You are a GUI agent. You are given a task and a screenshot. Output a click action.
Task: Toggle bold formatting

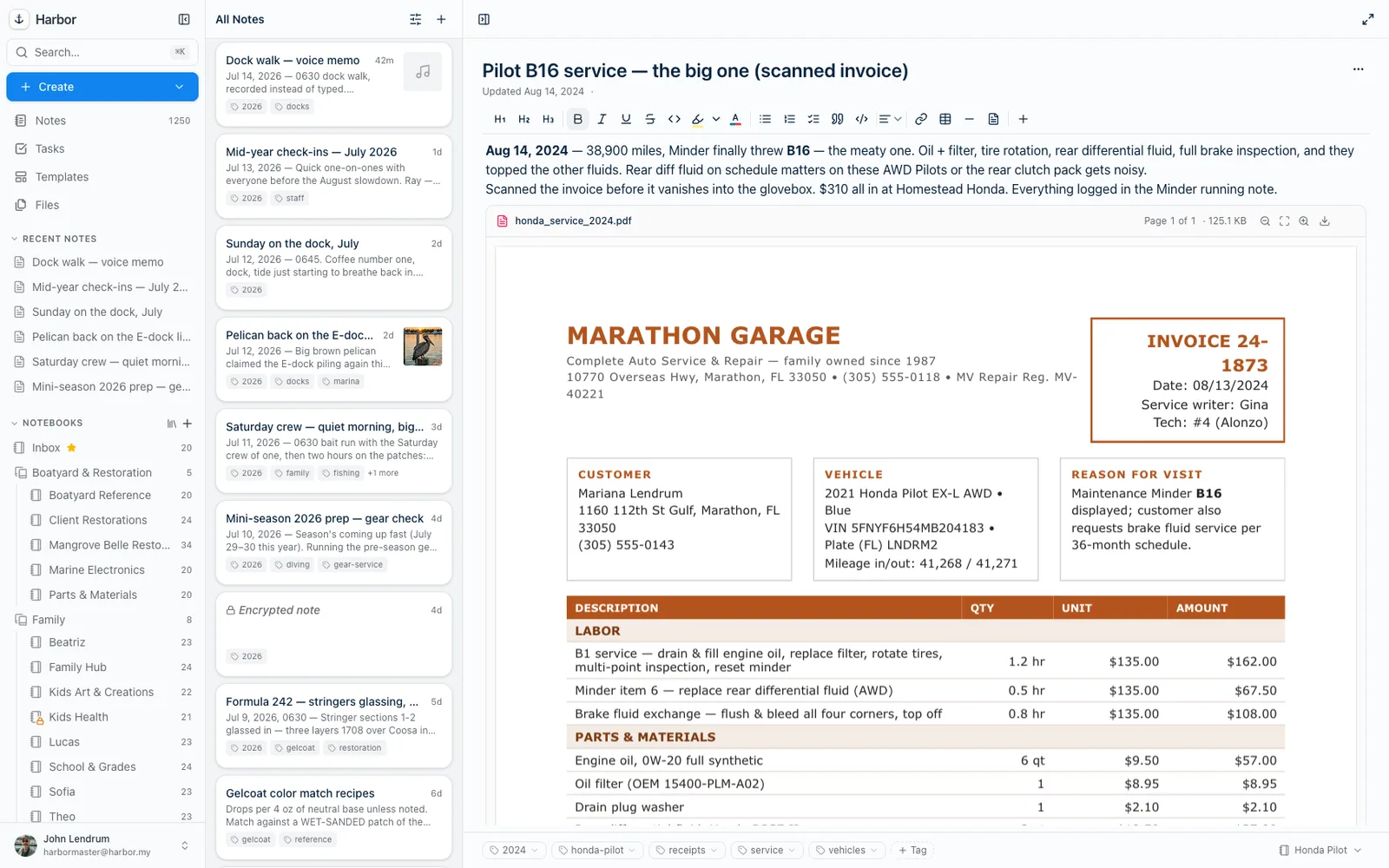pyautogui.click(x=577, y=119)
